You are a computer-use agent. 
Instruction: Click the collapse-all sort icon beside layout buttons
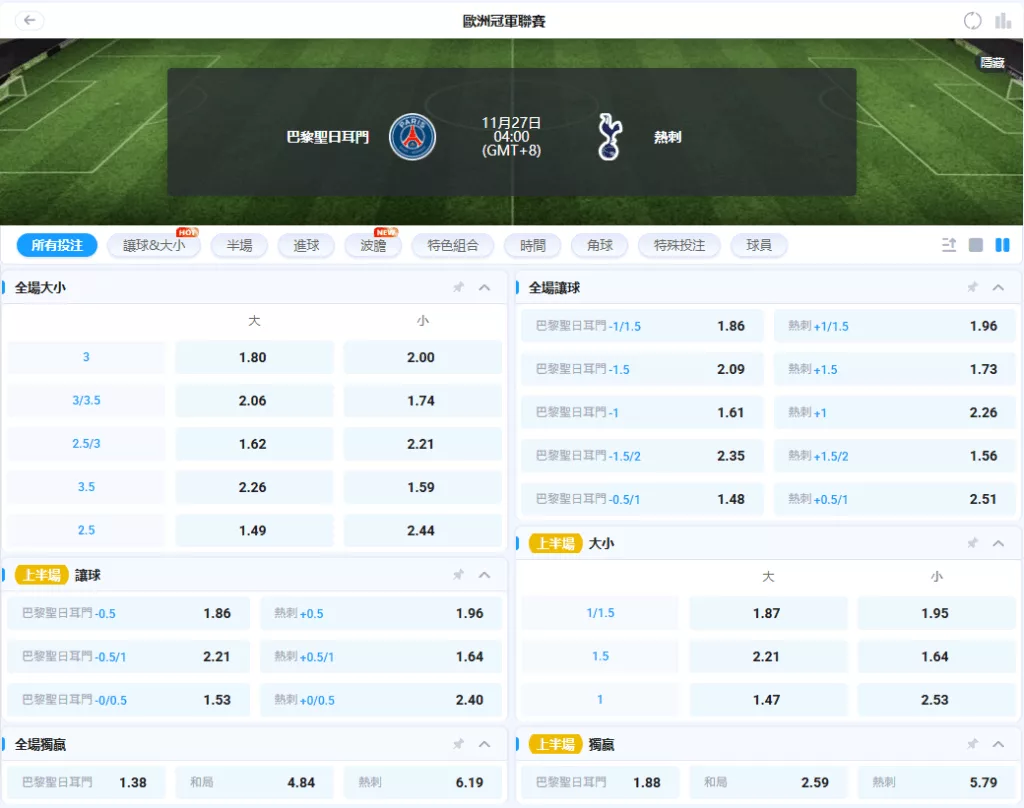point(949,245)
